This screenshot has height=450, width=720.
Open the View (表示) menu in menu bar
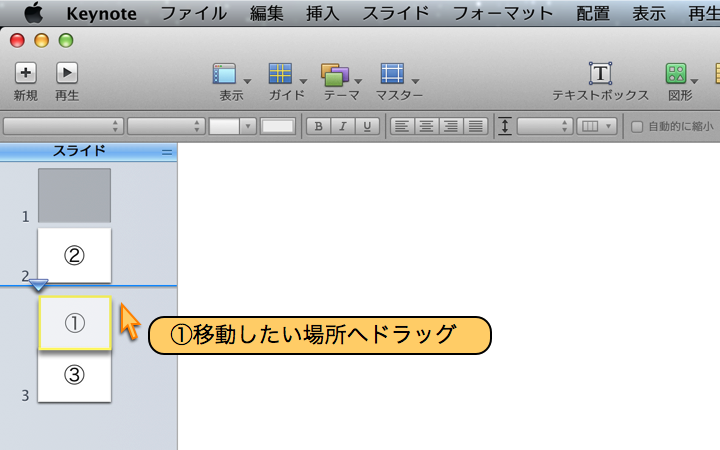pyautogui.click(x=649, y=14)
